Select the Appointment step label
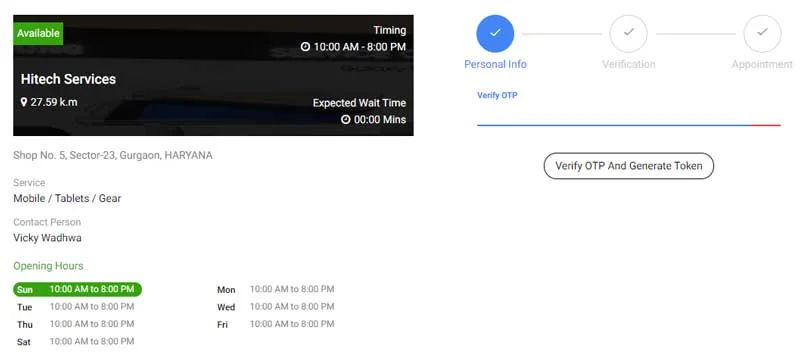This screenshot has height=363, width=800. click(762, 64)
